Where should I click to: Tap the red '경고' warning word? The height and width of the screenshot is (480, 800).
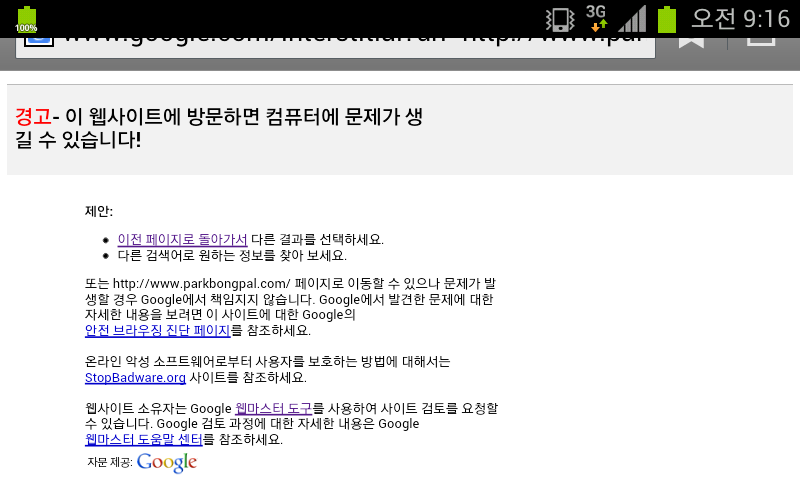pos(33,117)
